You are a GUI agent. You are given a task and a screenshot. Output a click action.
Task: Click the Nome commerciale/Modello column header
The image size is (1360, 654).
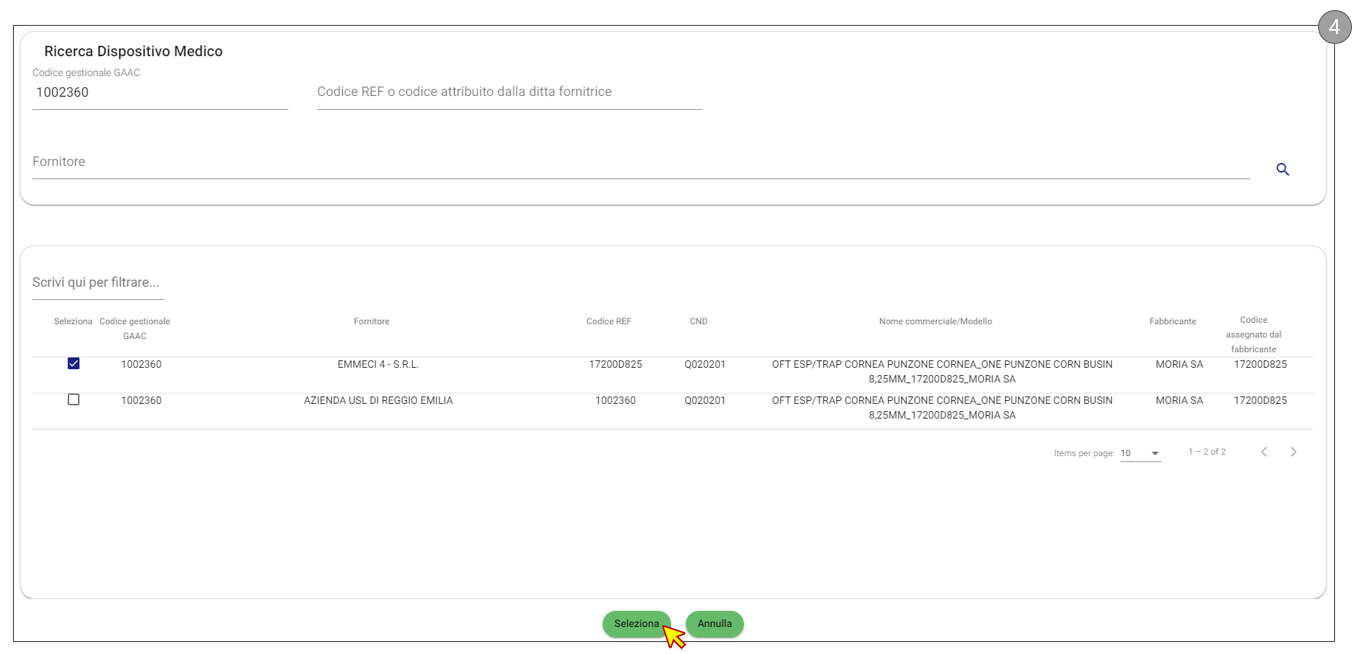pos(935,321)
